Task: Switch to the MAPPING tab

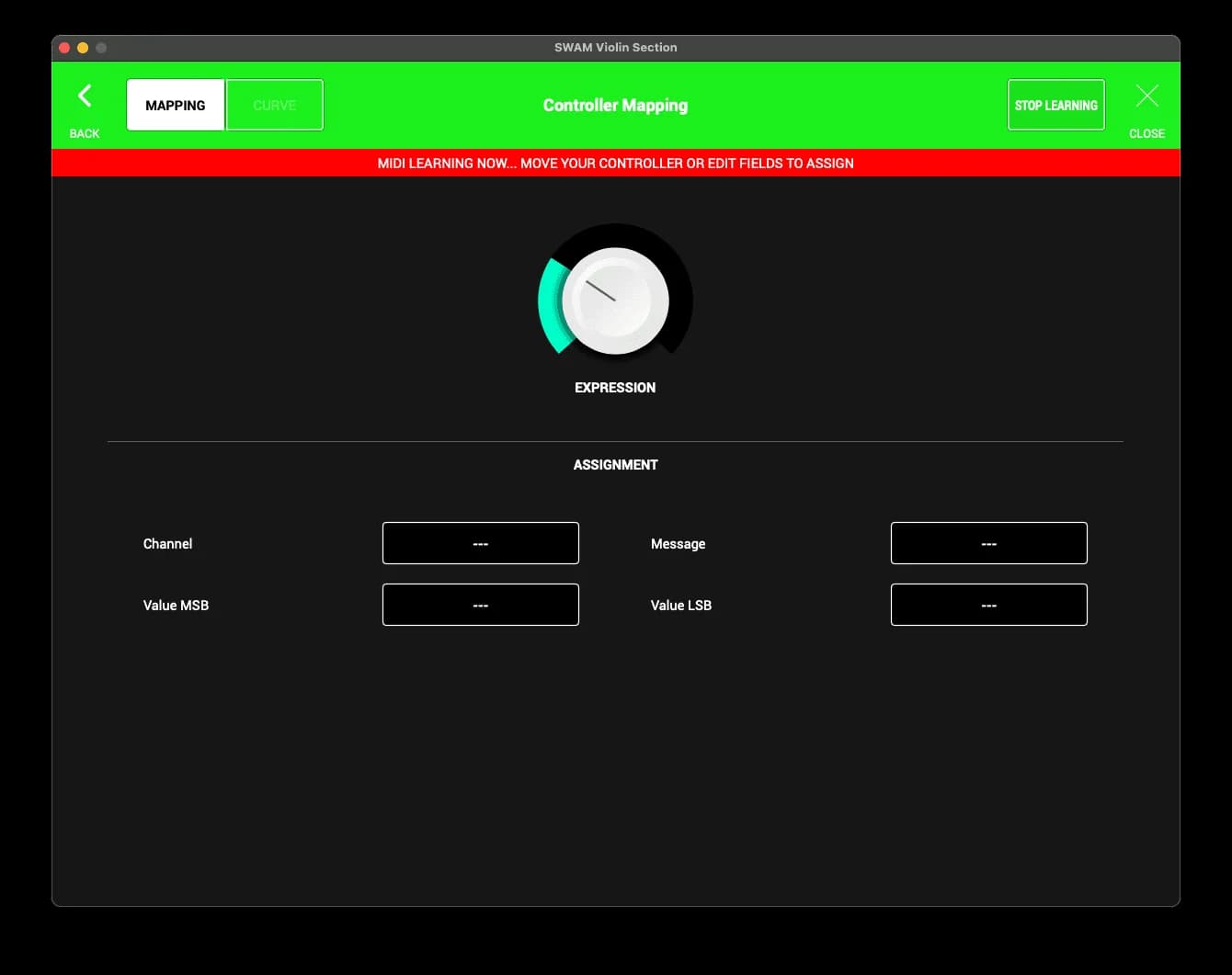Action: (x=176, y=105)
